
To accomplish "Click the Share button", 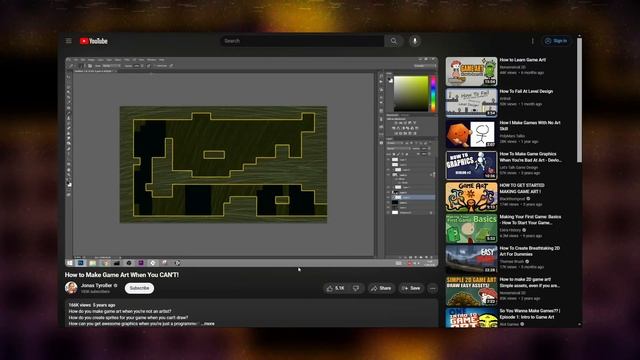I will 381,288.
